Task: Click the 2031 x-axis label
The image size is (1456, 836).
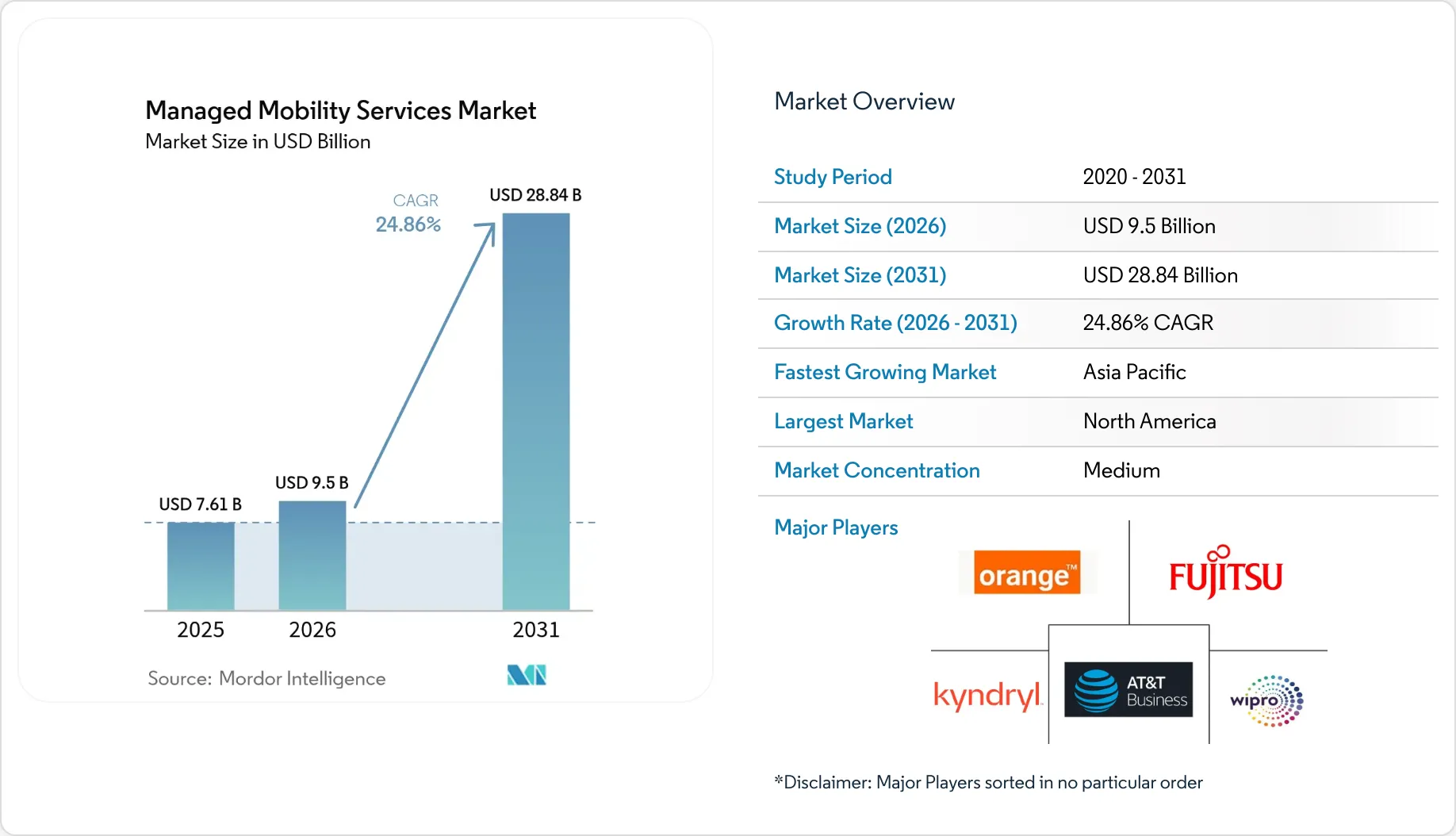Action: click(536, 630)
